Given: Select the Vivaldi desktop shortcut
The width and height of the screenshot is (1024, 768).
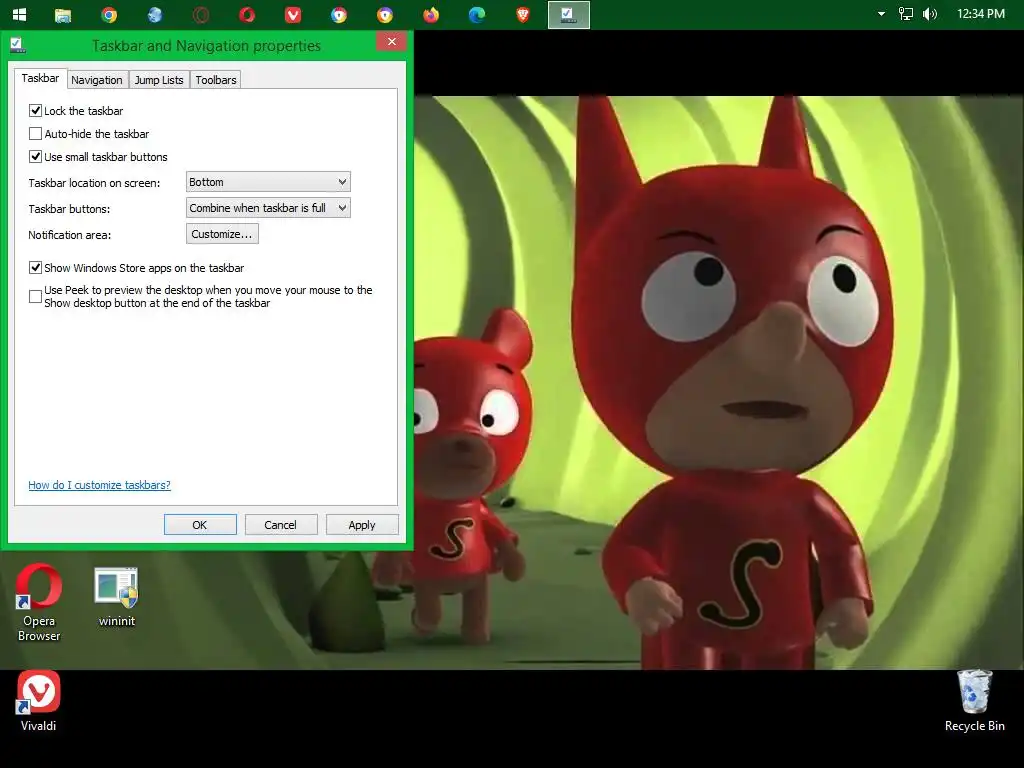Looking at the screenshot, I should (39, 701).
